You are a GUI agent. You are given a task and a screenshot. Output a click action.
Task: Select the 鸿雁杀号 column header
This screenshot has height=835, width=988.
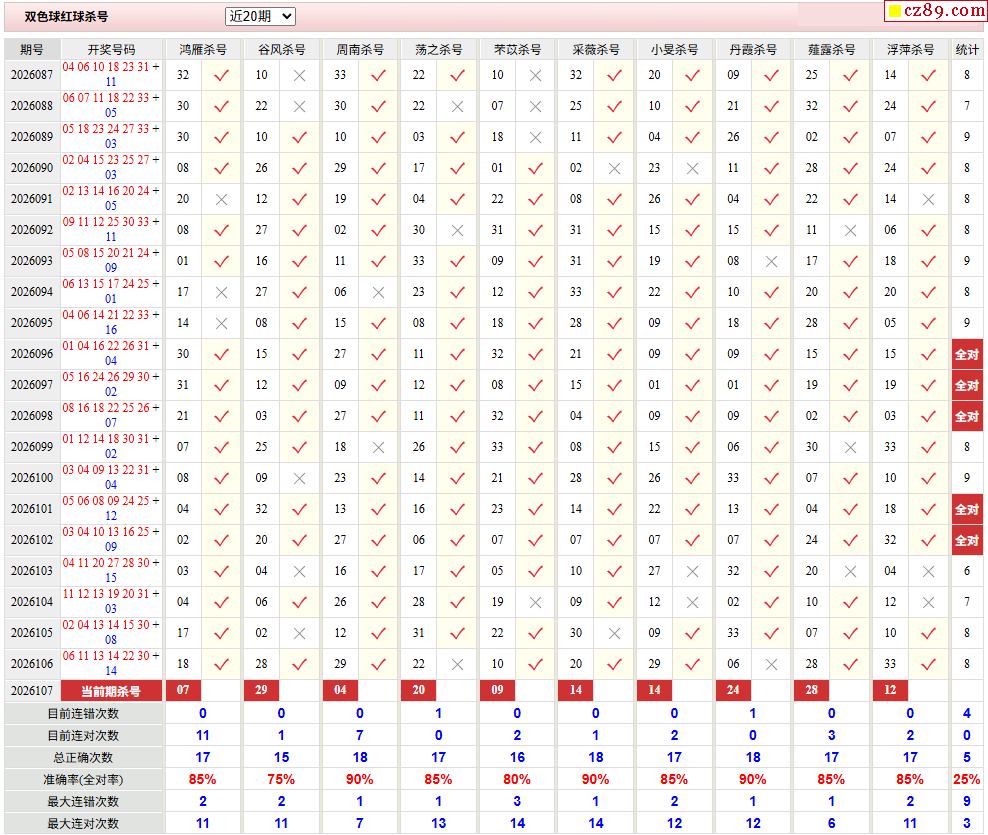coord(202,49)
